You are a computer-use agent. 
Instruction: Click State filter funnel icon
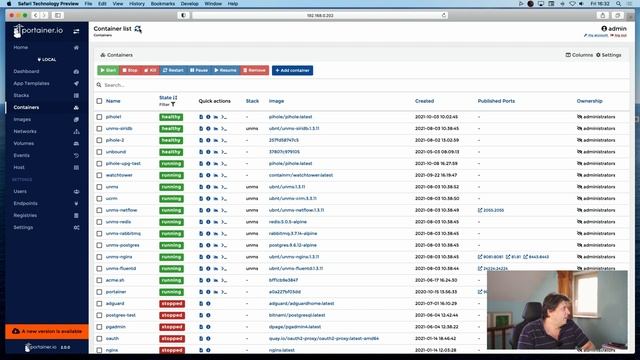(x=173, y=104)
